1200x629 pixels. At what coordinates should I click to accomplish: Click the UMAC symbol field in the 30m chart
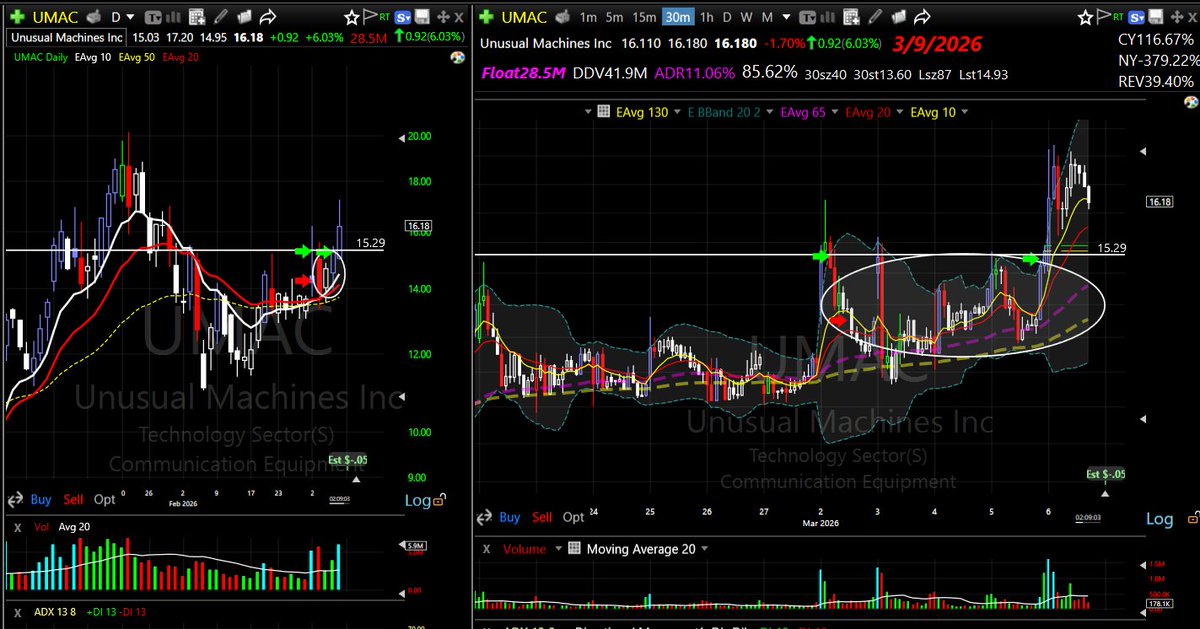click(x=524, y=17)
